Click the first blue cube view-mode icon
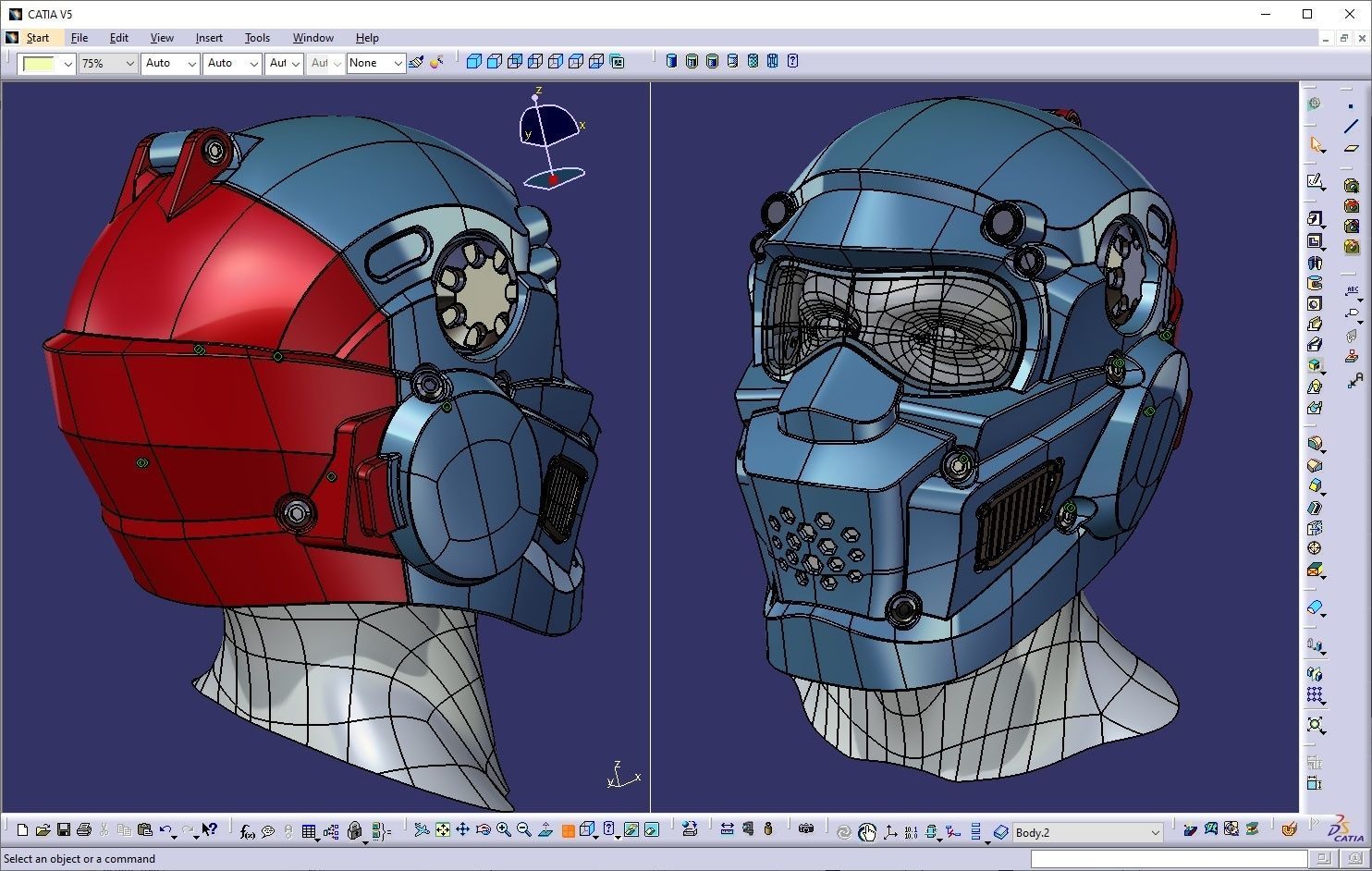This screenshot has height=871, width=1372. 474,62
